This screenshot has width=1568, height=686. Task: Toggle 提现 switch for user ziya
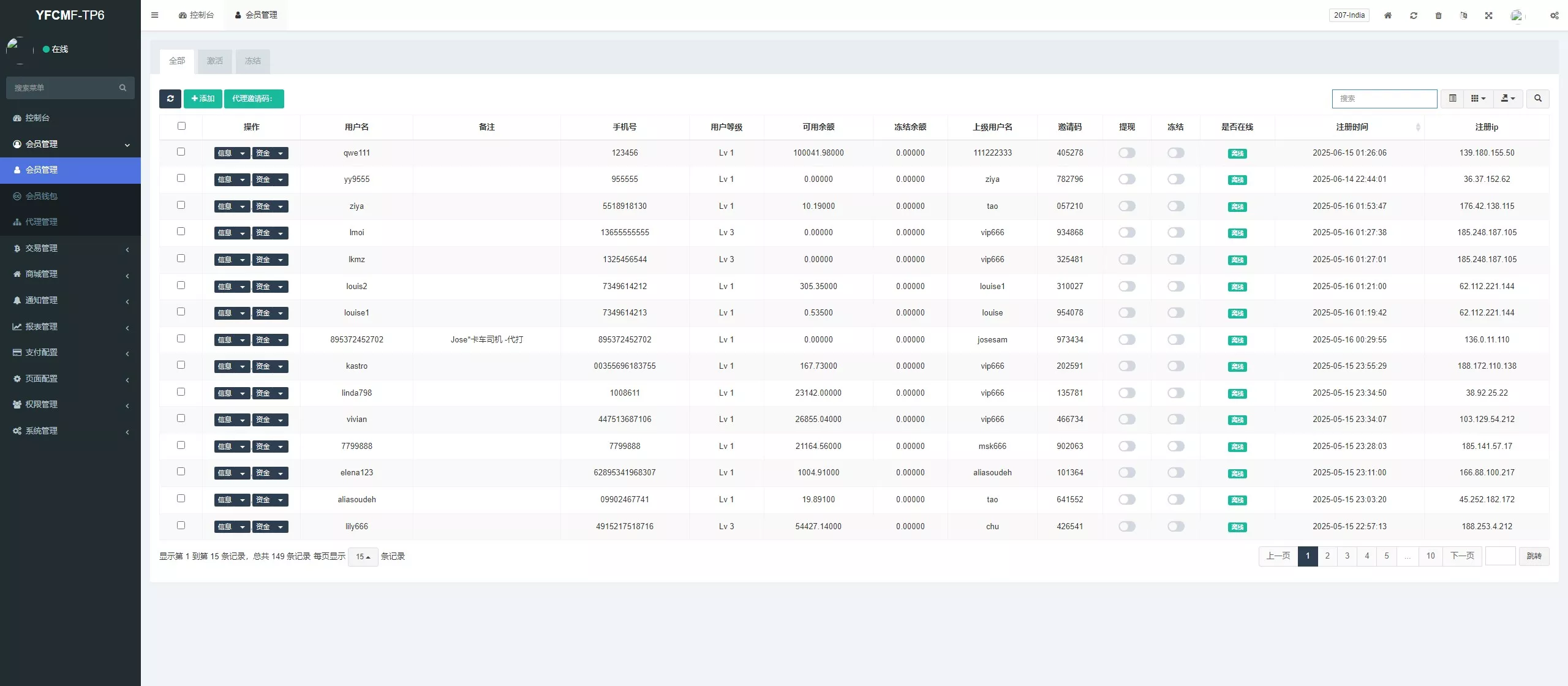coord(1126,206)
